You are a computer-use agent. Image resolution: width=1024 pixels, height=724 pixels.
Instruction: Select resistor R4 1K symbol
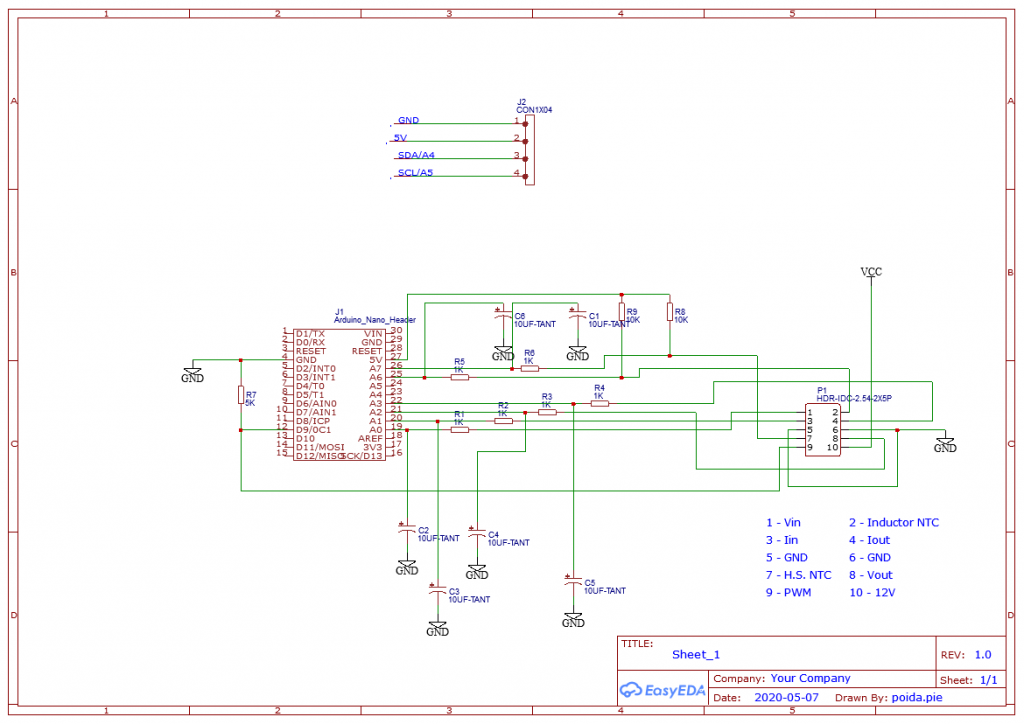pos(600,403)
